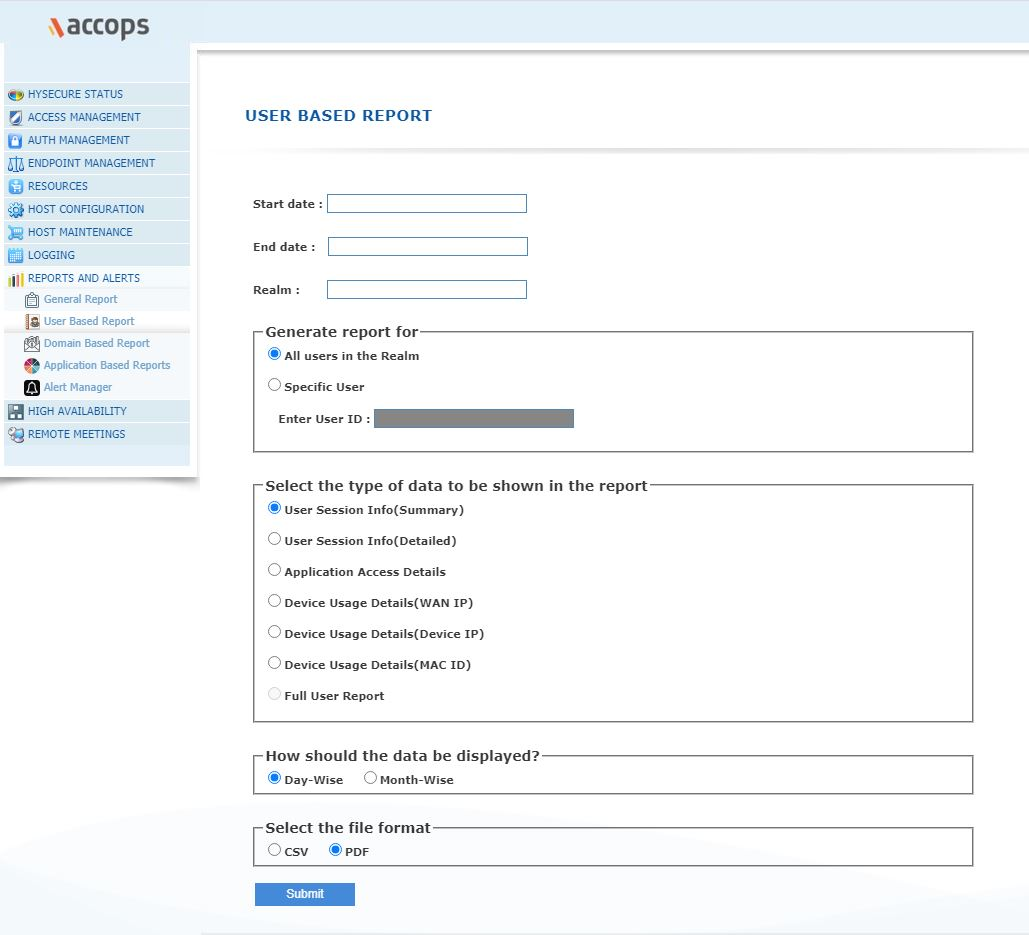Click into the Realm field
The width and height of the screenshot is (1029, 935).
point(427,289)
